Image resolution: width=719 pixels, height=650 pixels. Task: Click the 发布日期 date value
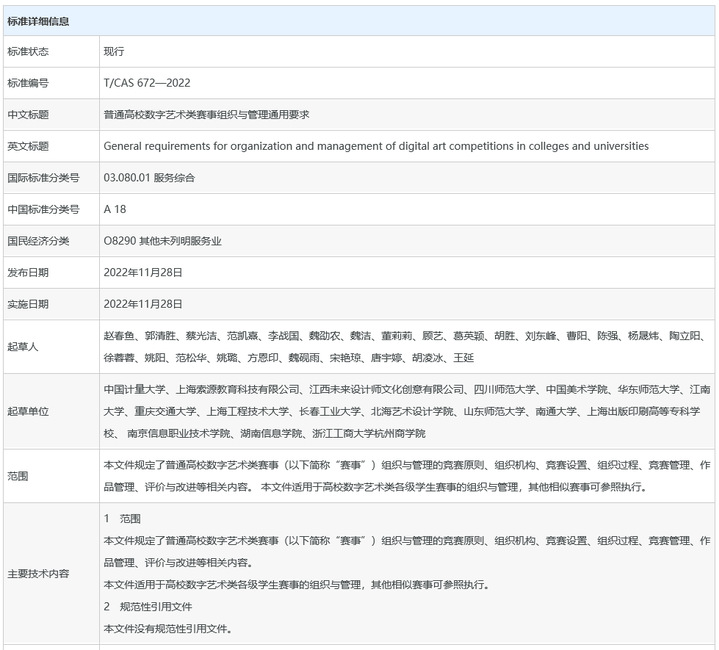tap(143, 272)
